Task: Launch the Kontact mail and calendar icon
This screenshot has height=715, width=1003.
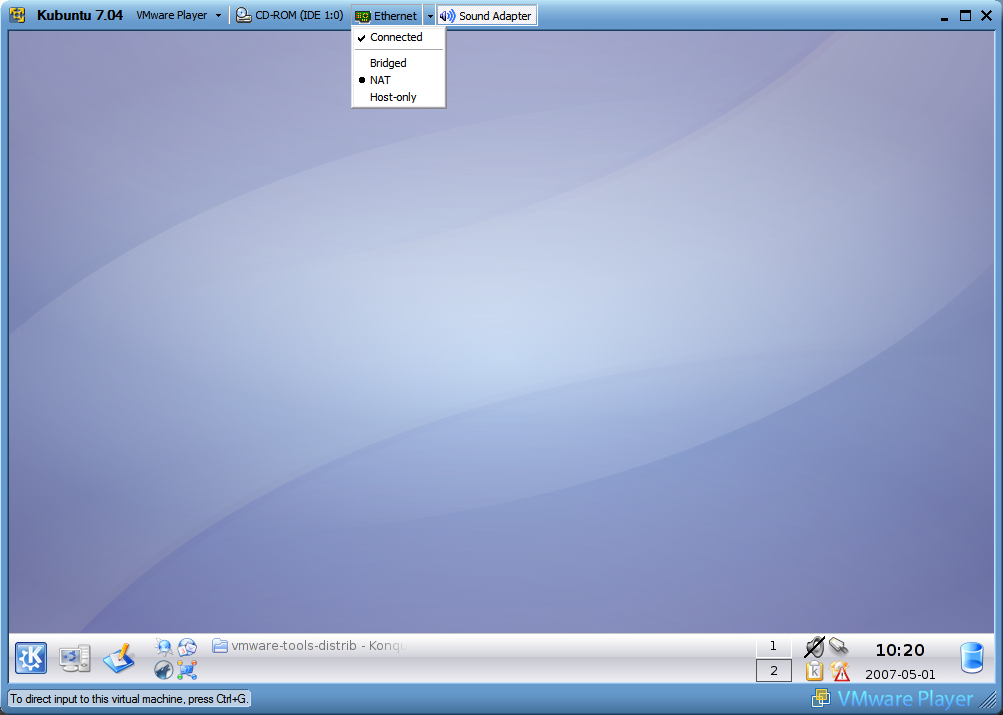Action: click(187, 647)
